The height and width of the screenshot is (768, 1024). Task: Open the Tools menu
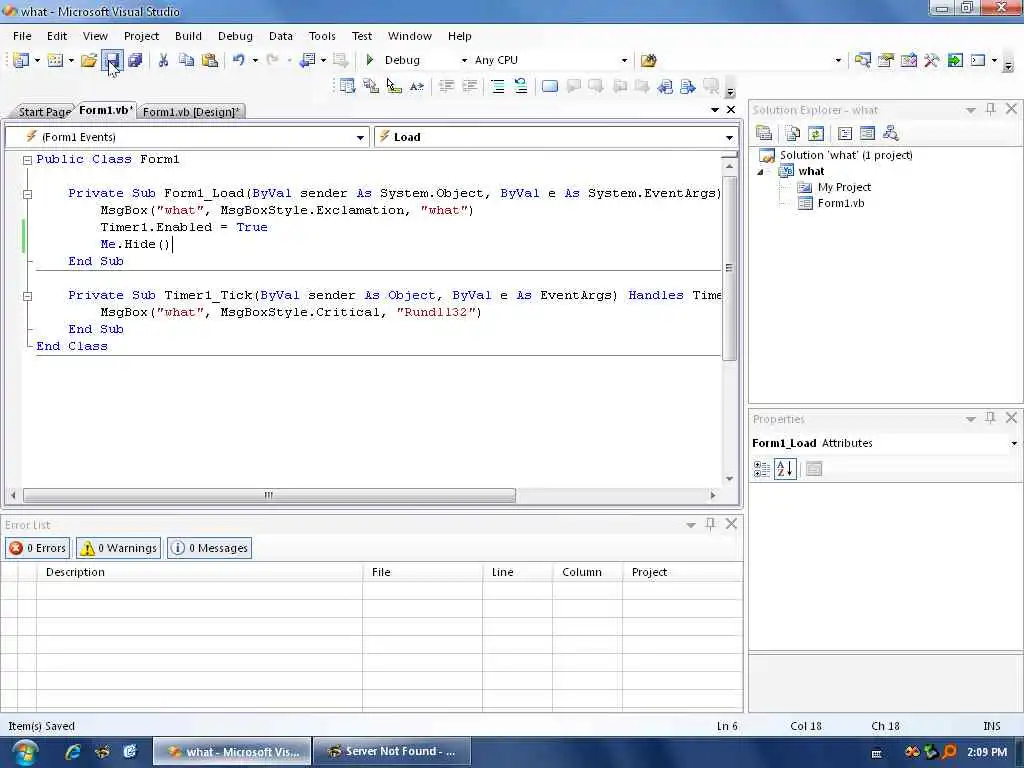[x=322, y=36]
